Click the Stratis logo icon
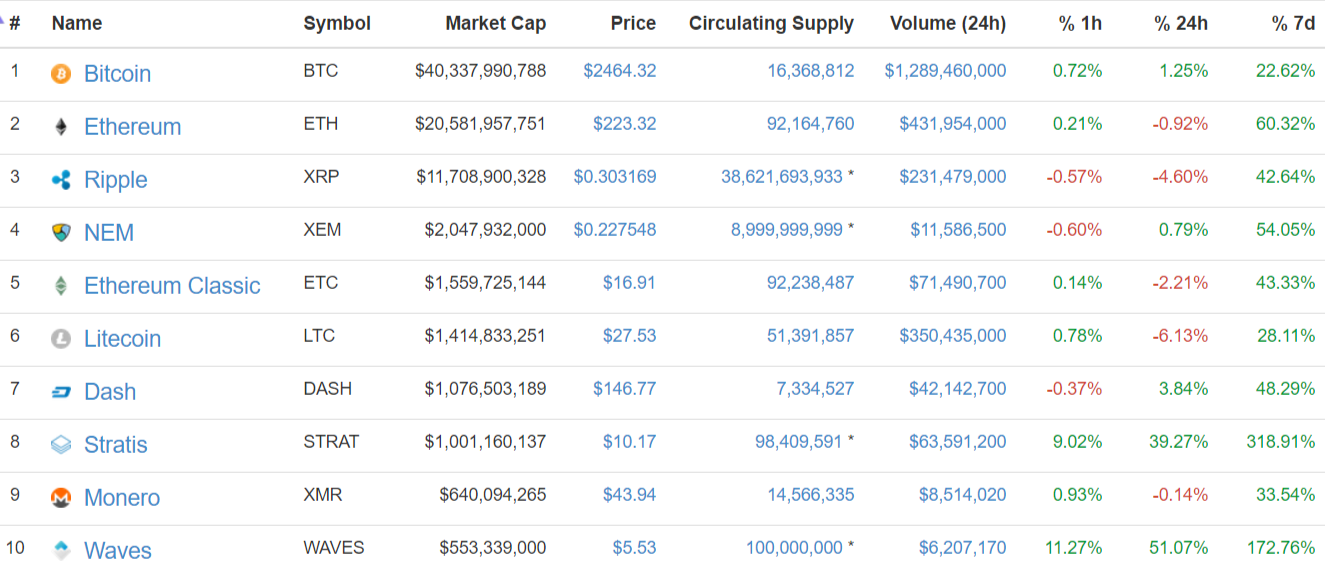Screen dimensions: 1332x575 coord(61,445)
